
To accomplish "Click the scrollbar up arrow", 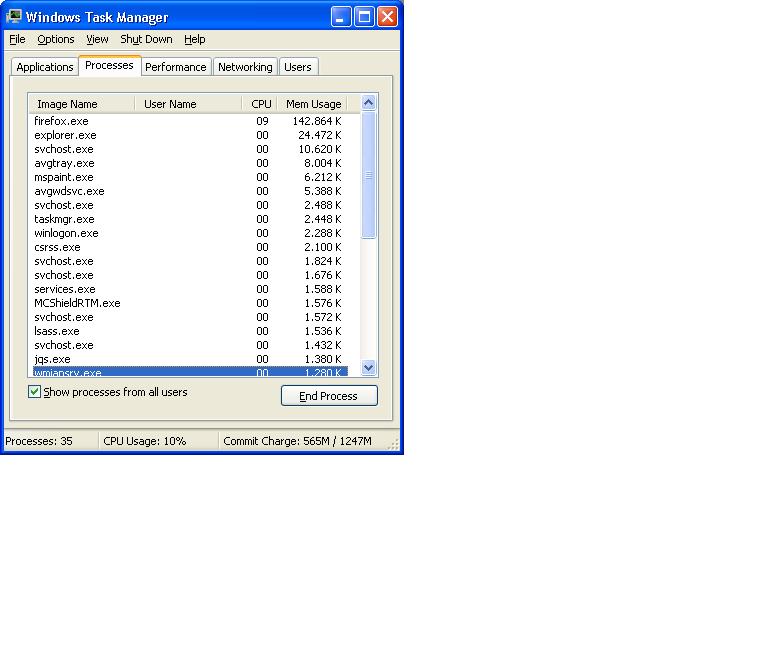I will (x=368, y=103).
